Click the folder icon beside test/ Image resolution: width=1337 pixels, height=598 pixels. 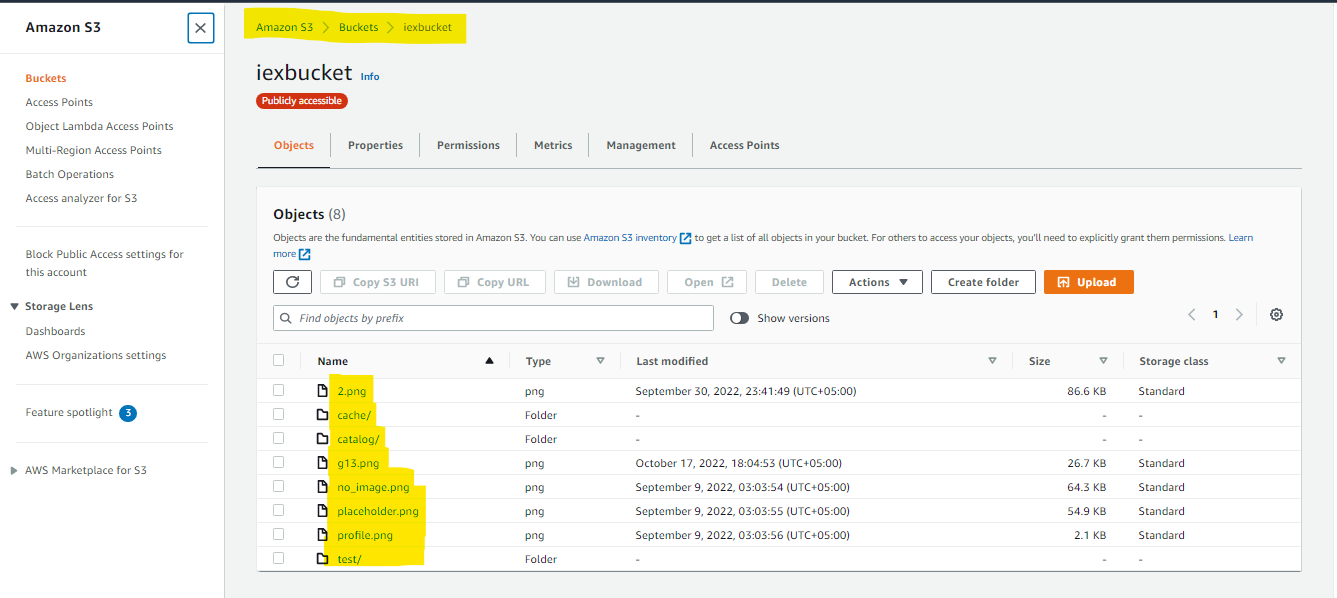coord(322,559)
